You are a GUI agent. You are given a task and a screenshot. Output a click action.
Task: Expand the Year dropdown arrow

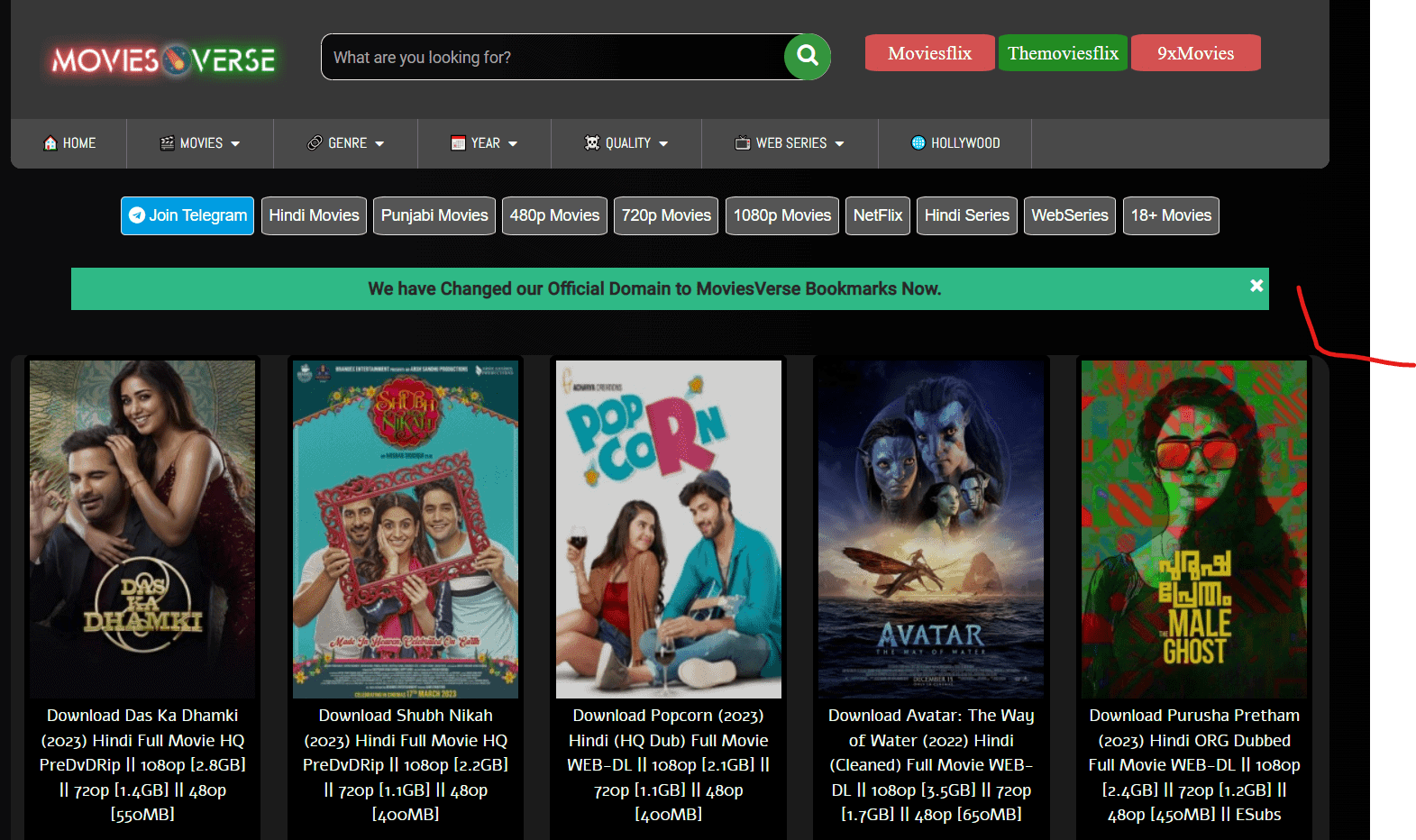(x=513, y=144)
